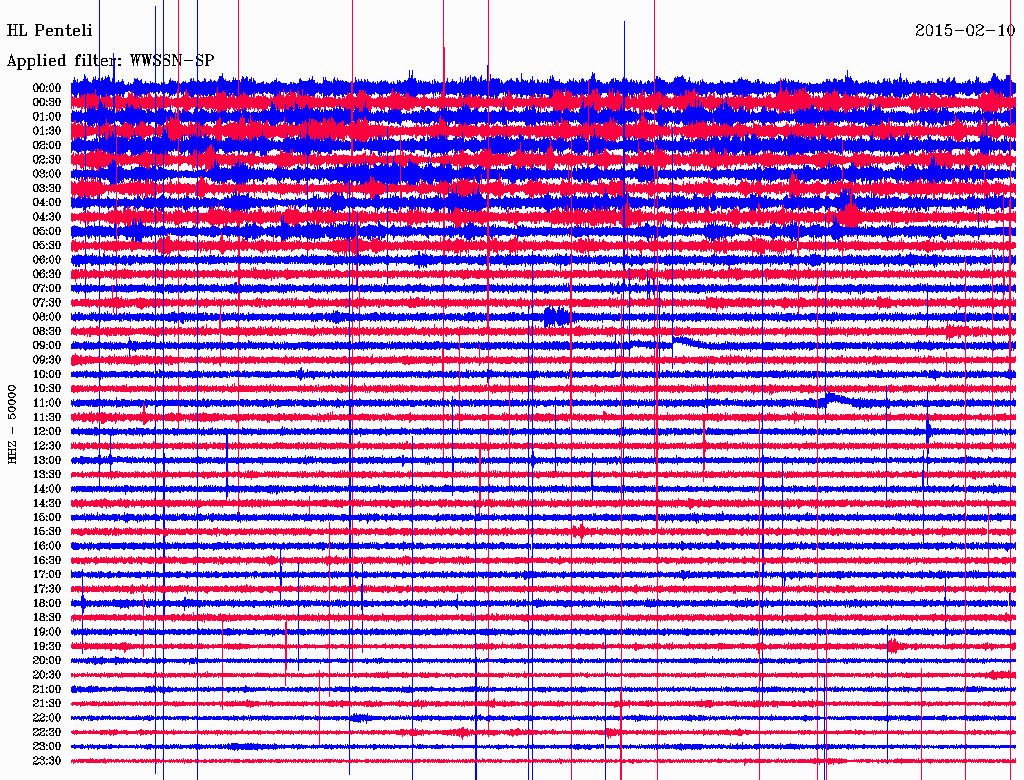Select the 07:00 time label
Screen dimensions: 1024x780
click(x=47, y=288)
